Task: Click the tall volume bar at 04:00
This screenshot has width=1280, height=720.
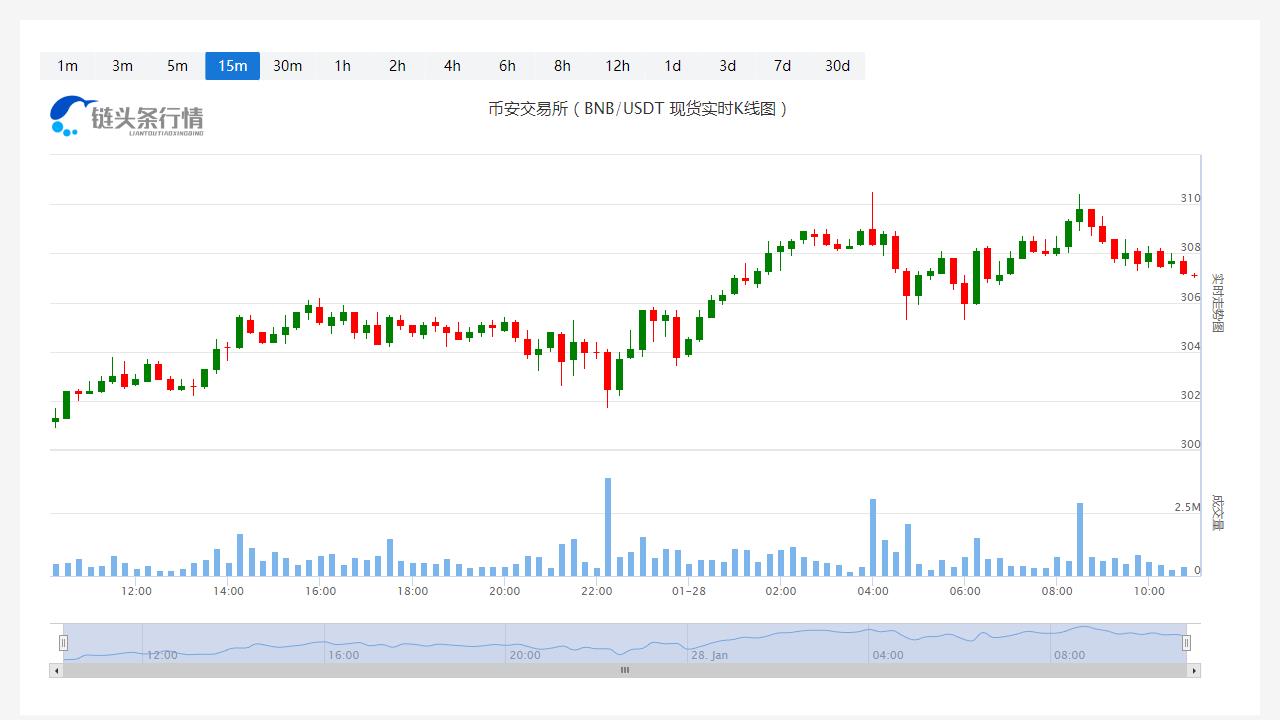Action: tap(873, 537)
